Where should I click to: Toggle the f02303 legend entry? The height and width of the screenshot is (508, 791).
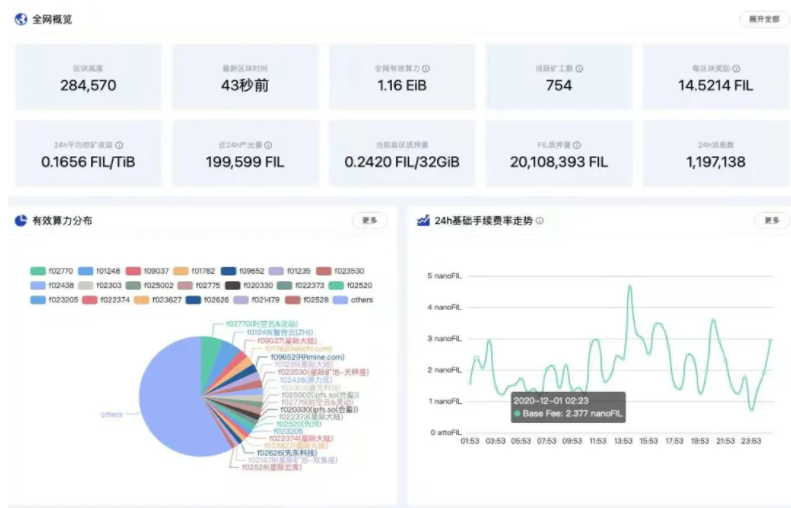(100, 286)
